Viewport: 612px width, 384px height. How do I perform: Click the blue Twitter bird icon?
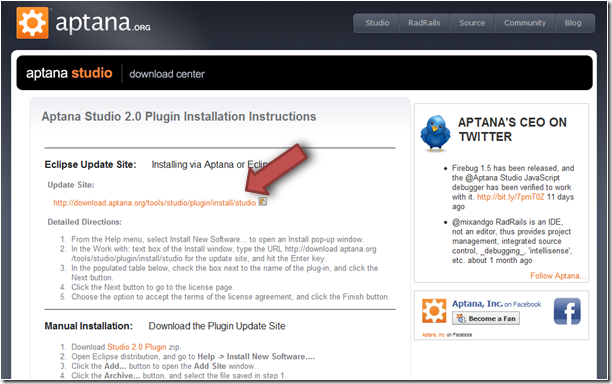pos(435,133)
